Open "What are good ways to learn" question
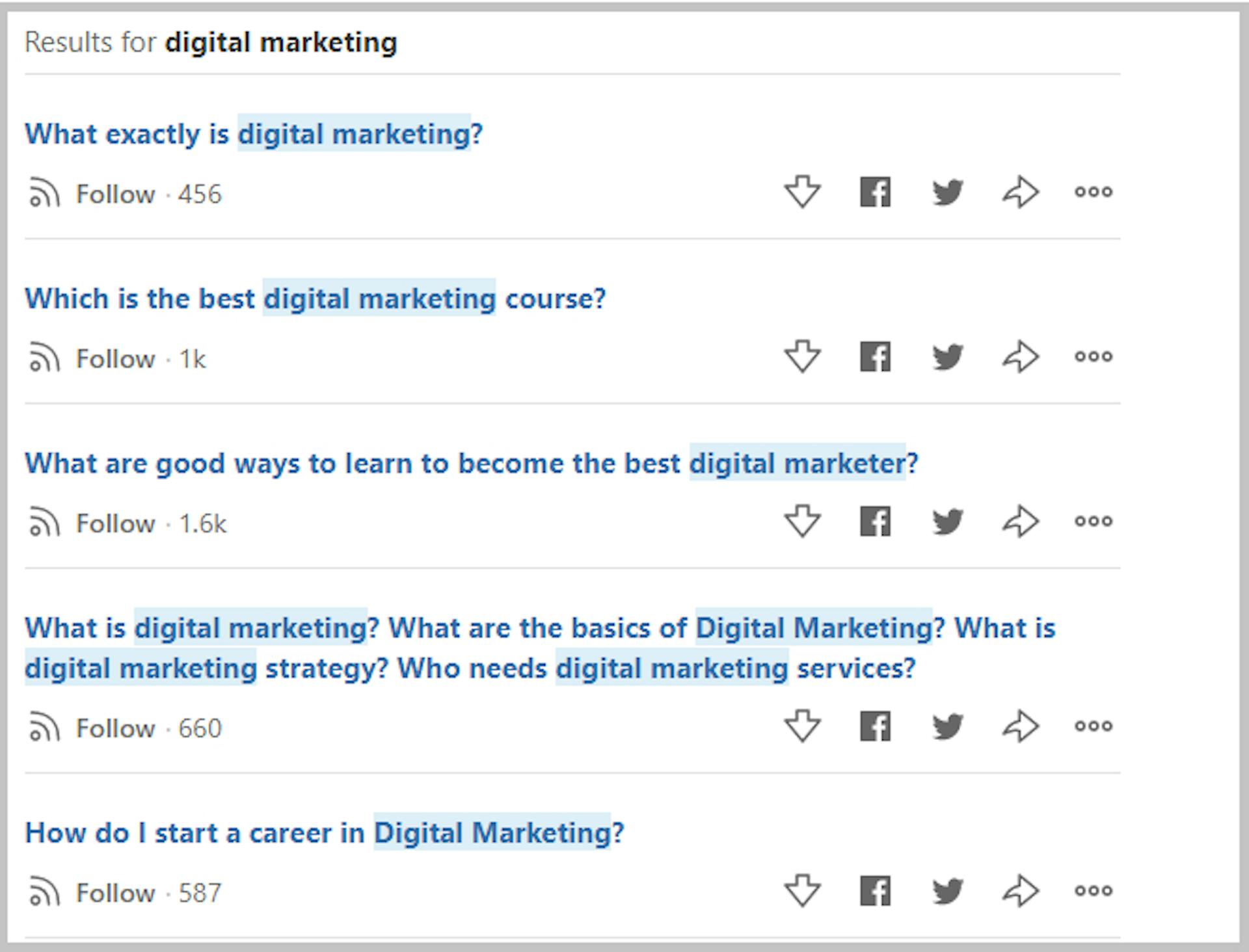This screenshot has height=952, width=1249. (471, 464)
